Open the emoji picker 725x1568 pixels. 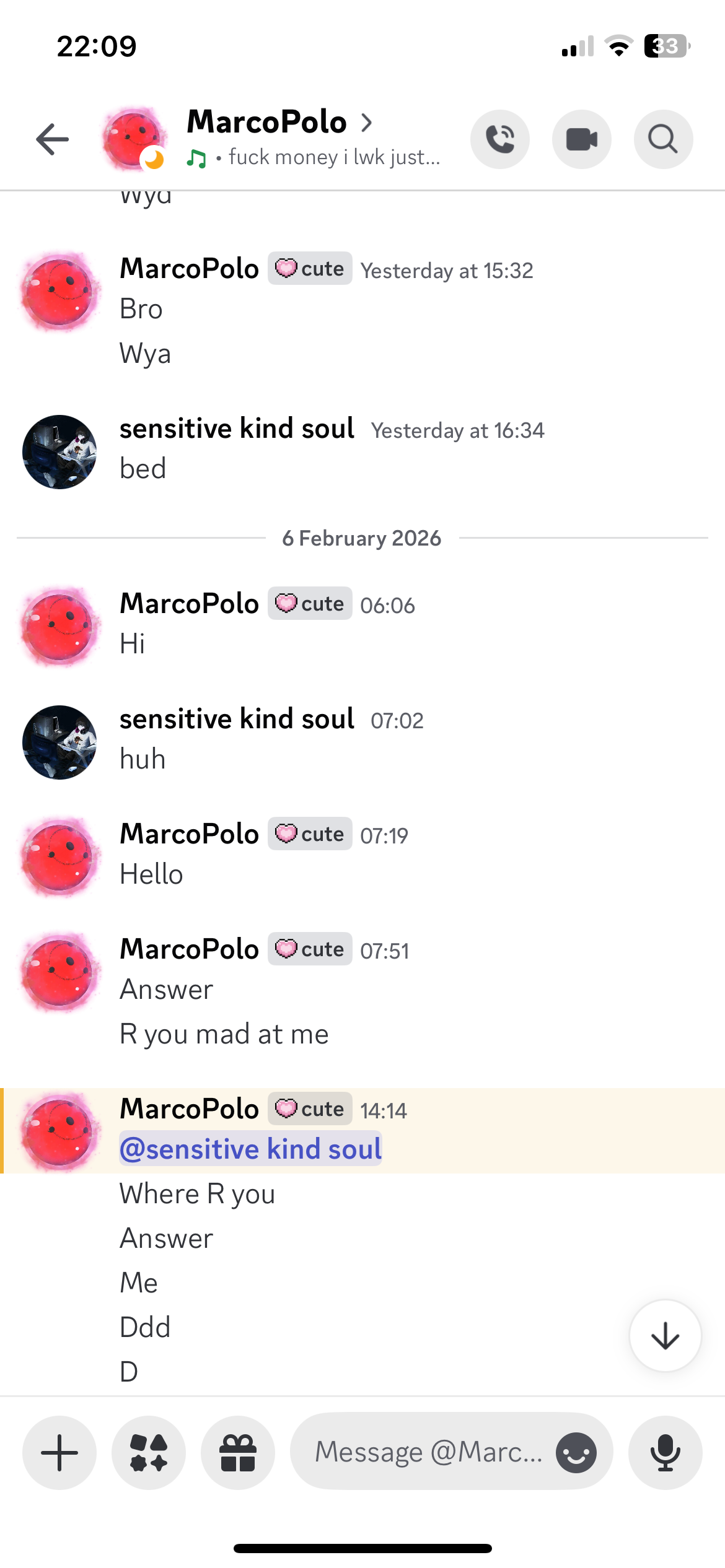[x=576, y=1452]
